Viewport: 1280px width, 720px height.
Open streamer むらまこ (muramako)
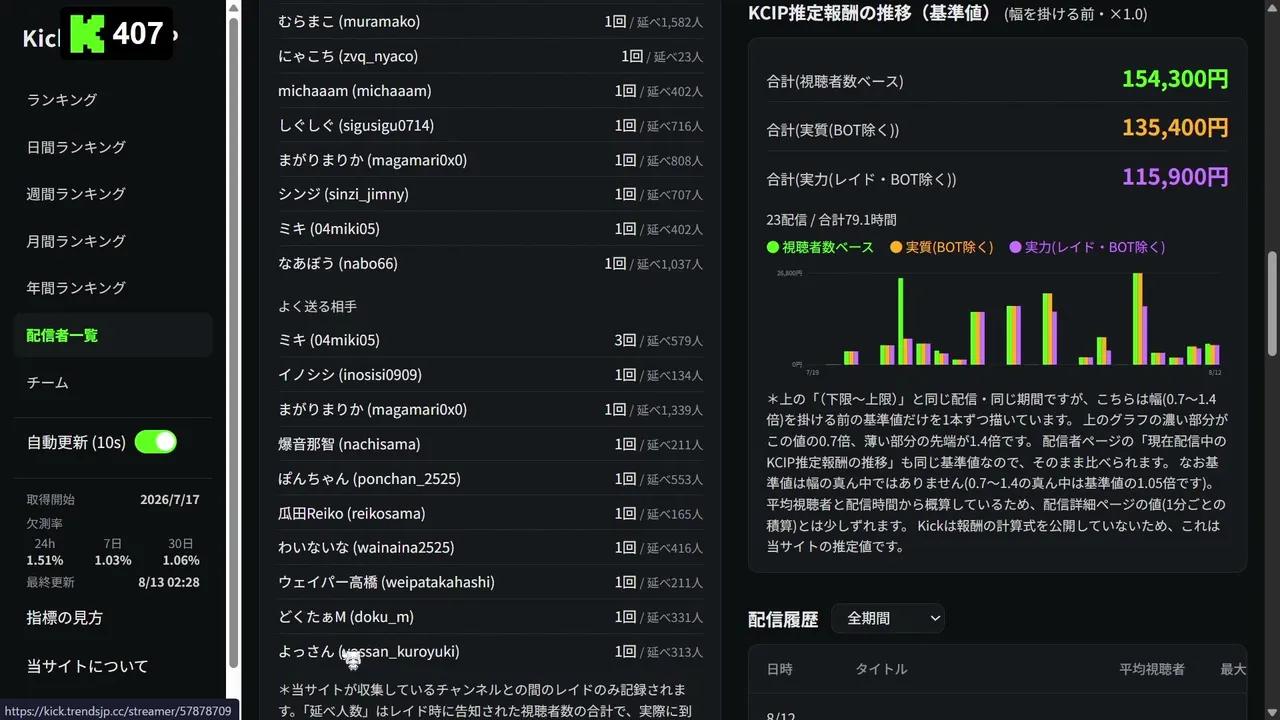[x=349, y=21]
